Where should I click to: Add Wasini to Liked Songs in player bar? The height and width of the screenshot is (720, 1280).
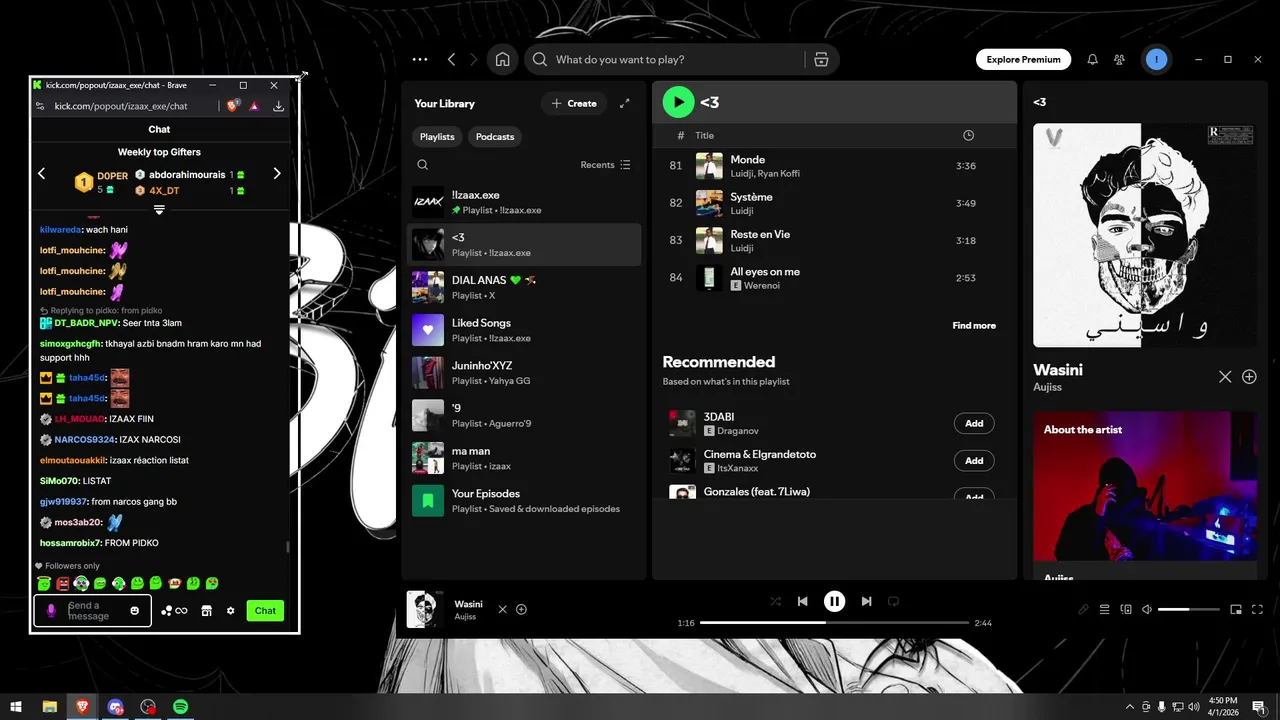pyautogui.click(x=521, y=609)
